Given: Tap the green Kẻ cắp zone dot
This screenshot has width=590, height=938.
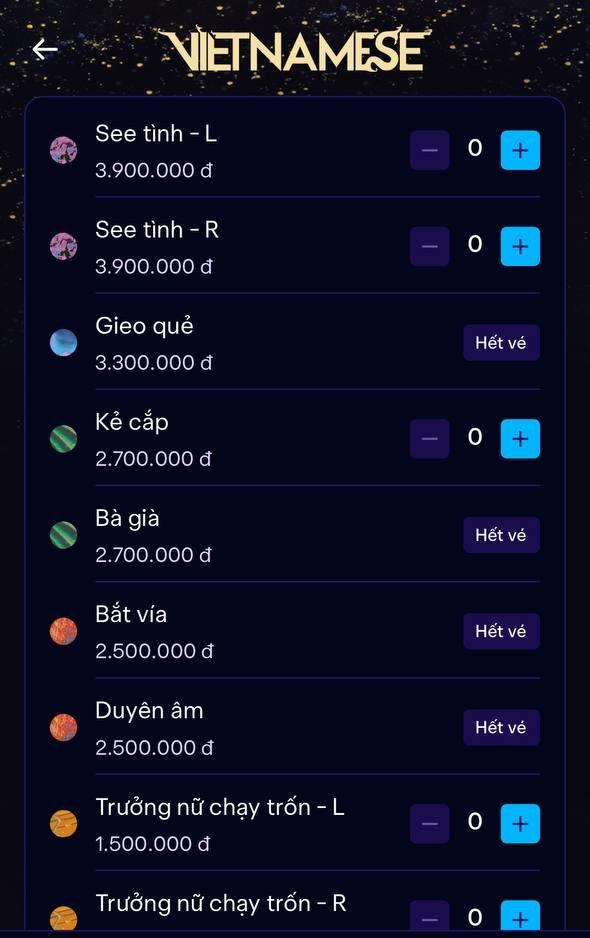Looking at the screenshot, I should (x=63, y=438).
